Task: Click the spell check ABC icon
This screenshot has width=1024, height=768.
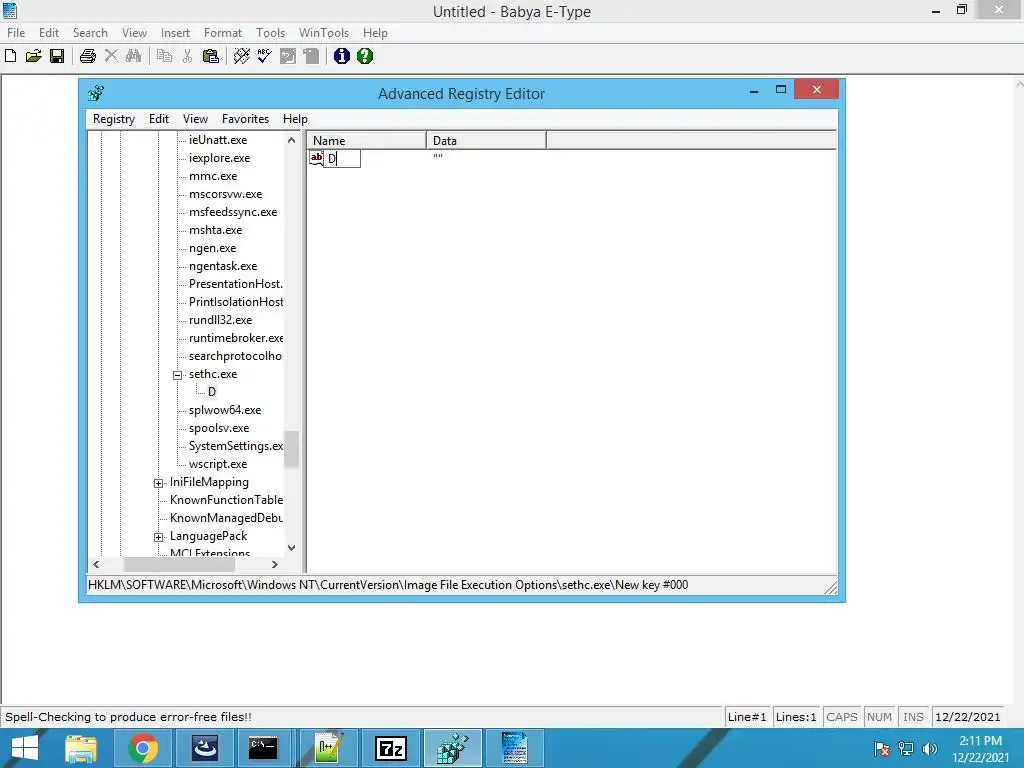Action: tap(264, 56)
